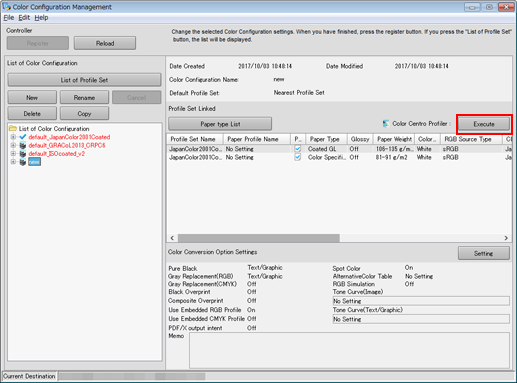Click inside the Memo text field
This screenshot has height=383, width=517.
(x=349, y=350)
